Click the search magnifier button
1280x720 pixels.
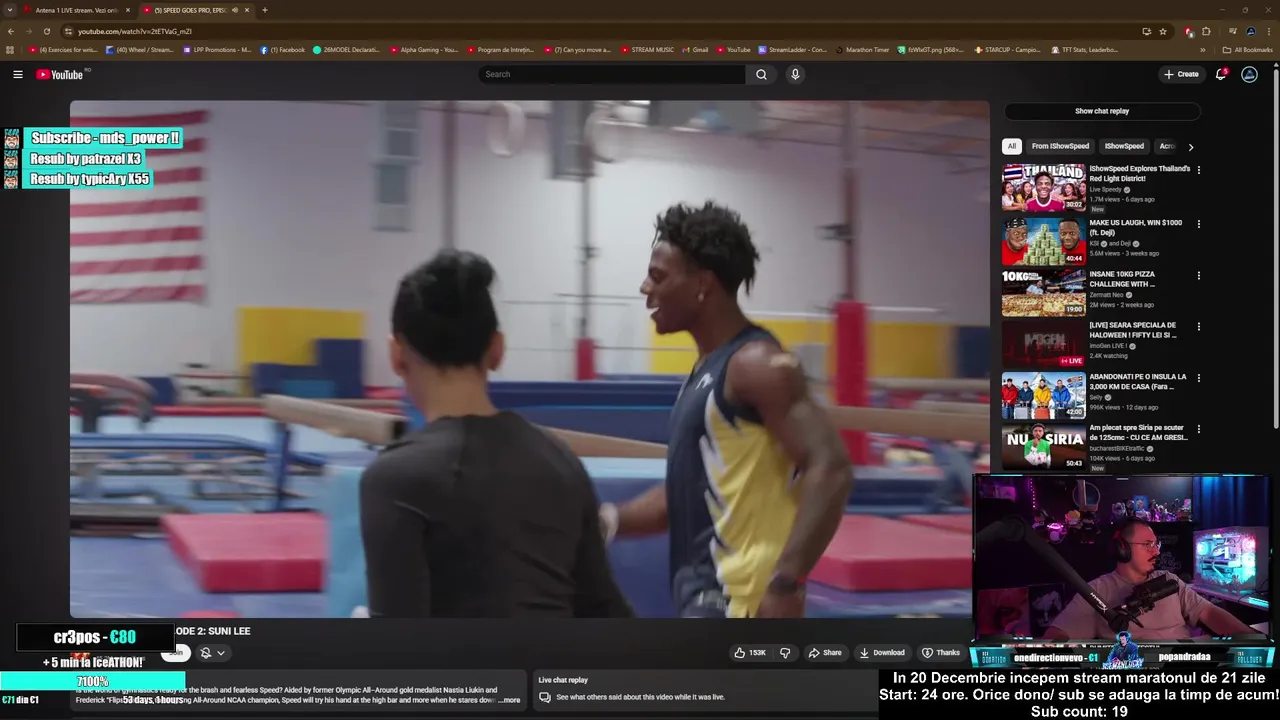(761, 74)
